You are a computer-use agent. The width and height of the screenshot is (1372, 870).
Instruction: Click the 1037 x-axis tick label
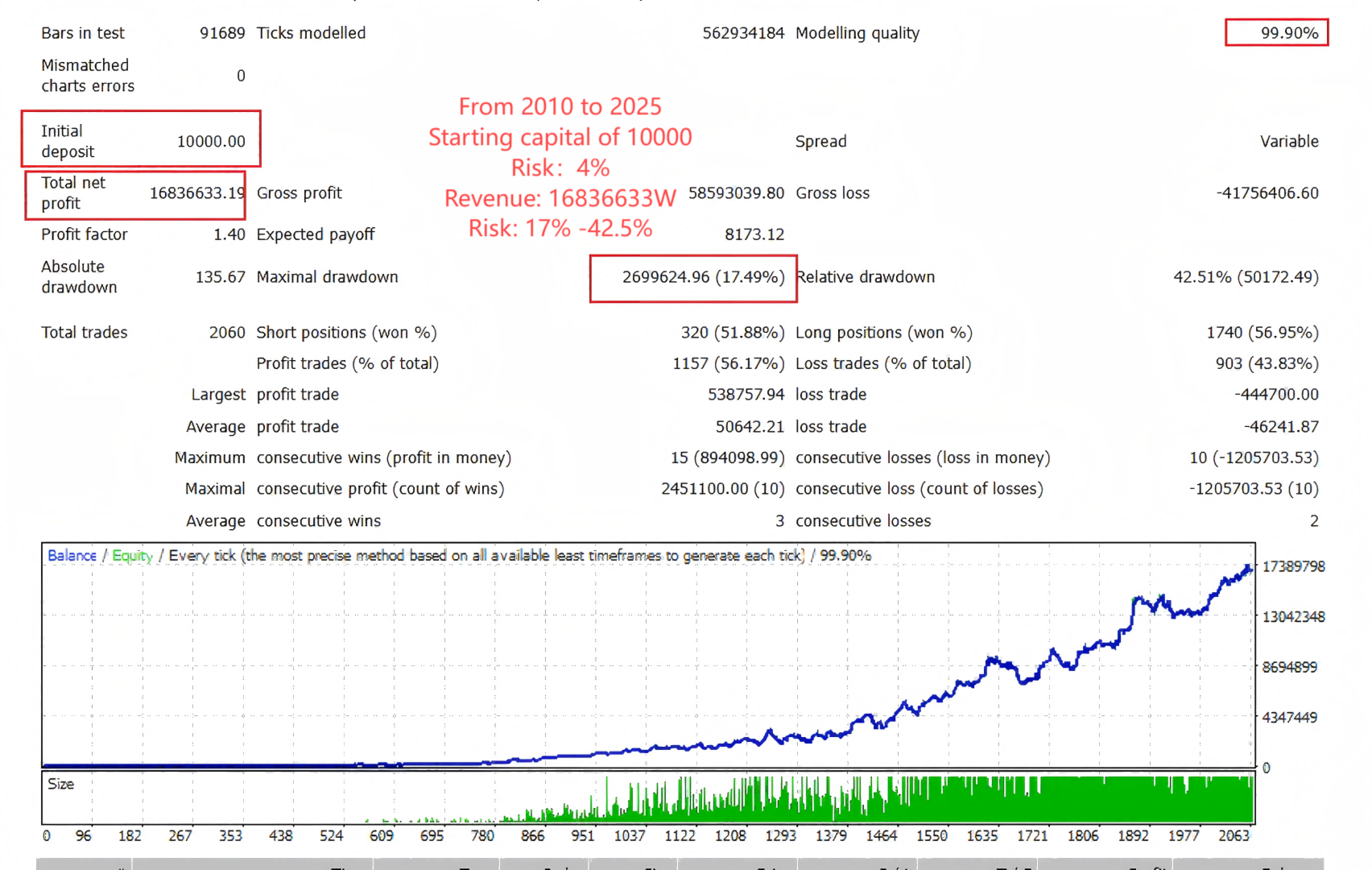click(630, 836)
